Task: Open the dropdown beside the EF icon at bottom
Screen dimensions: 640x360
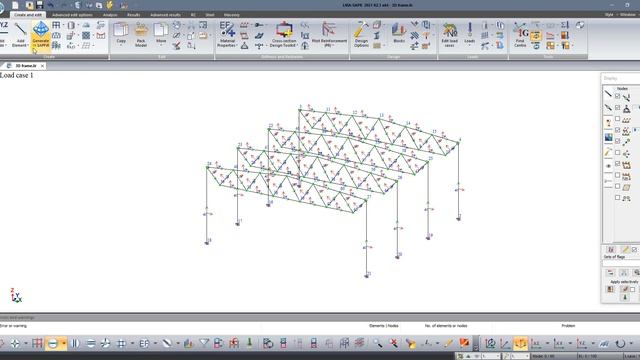Action: (x=155, y=344)
